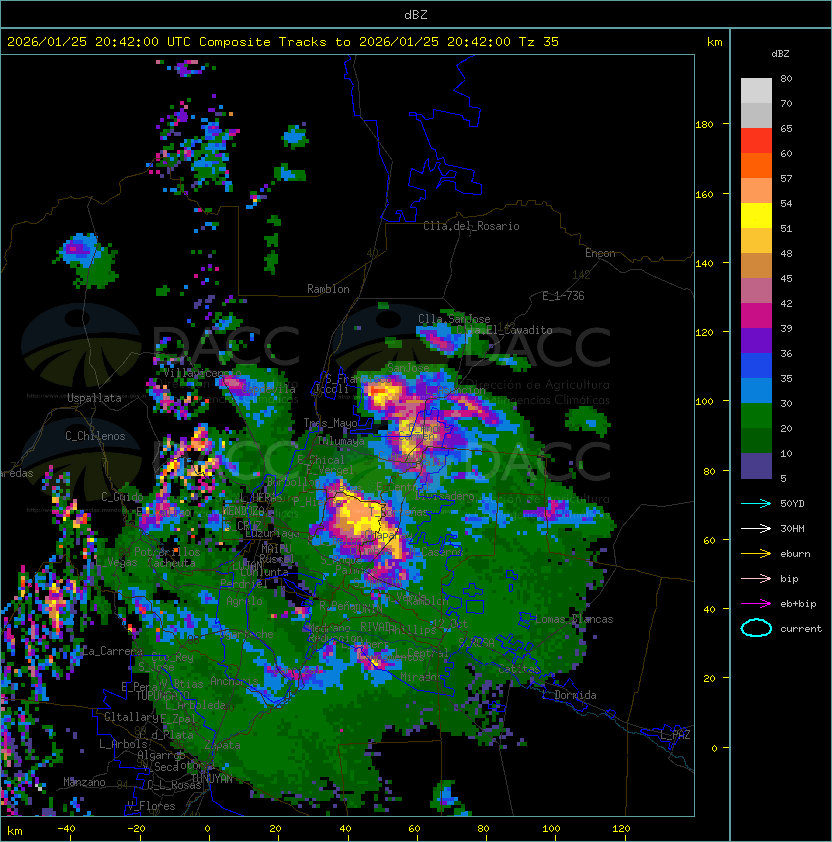Viewport: 832px width, 842px height.
Task: Click the TUNUYAN city label
Action: point(212,779)
